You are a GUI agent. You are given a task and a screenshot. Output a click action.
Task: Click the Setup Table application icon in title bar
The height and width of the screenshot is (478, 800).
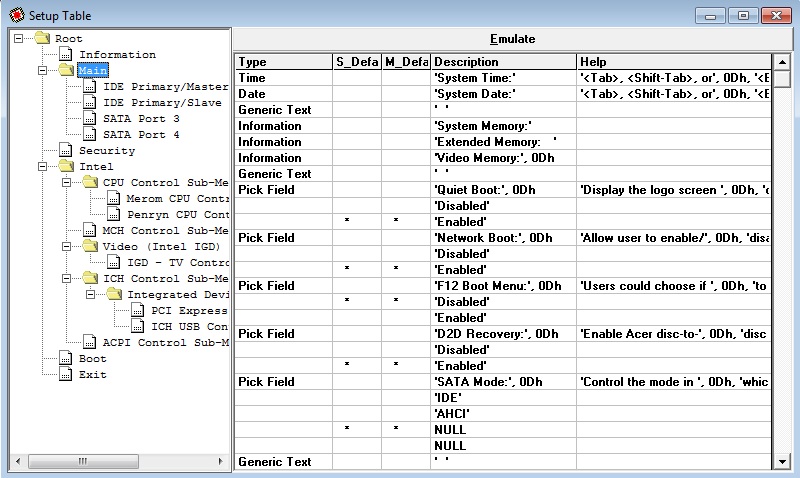(x=17, y=15)
